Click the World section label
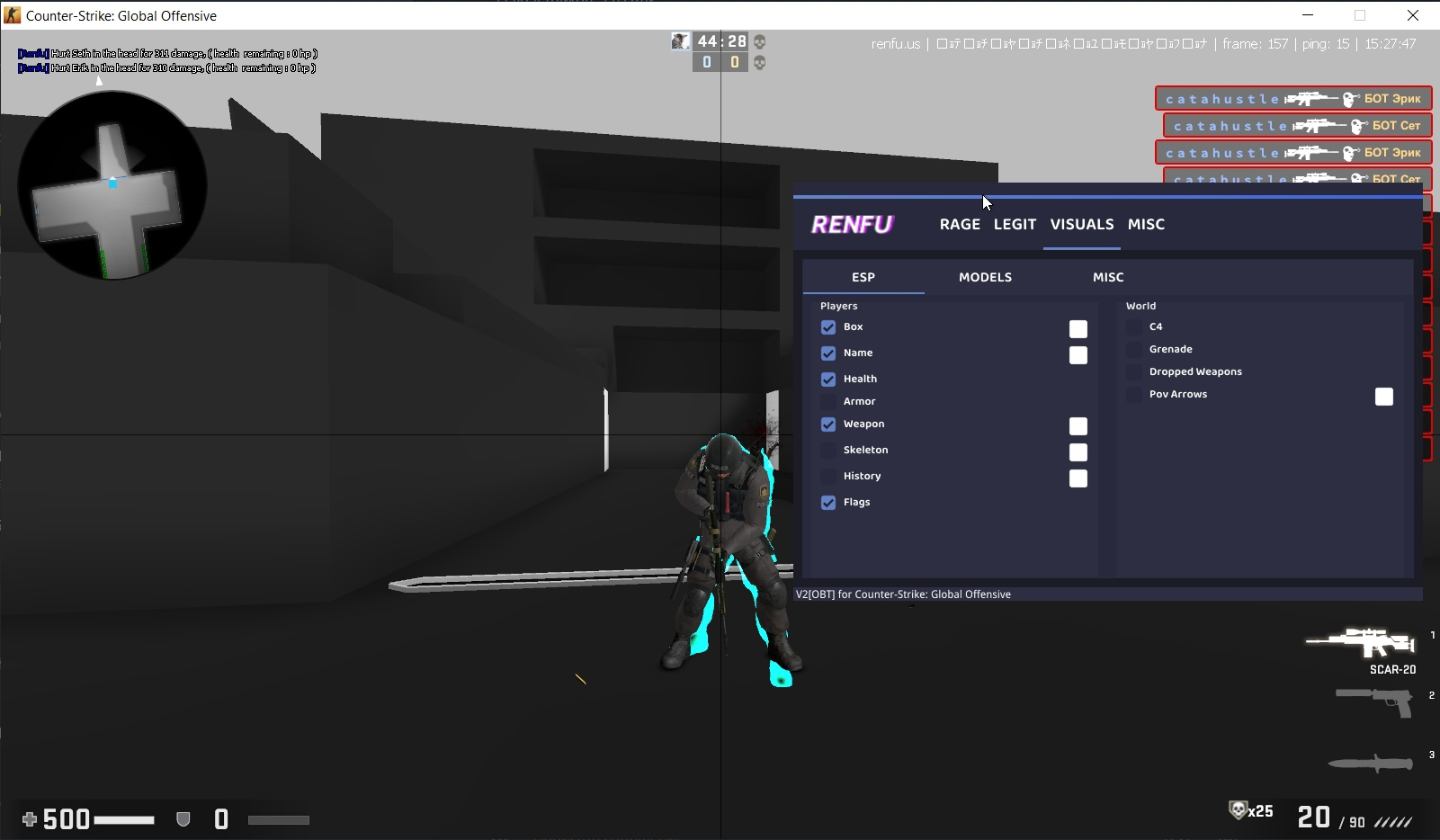Viewport: 1440px width, 840px height. [x=1140, y=306]
